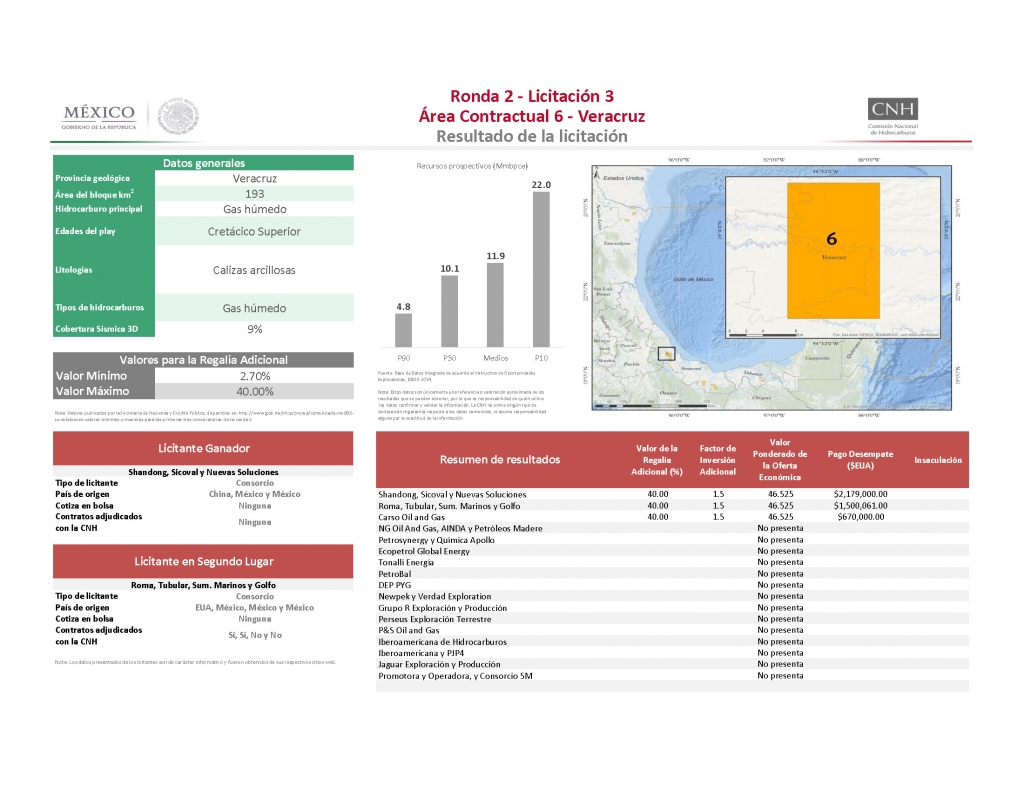The height and width of the screenshot is (791, 1024).
Task: Select the P90 bar labeled 4.8
Action: tap(403, 329)
